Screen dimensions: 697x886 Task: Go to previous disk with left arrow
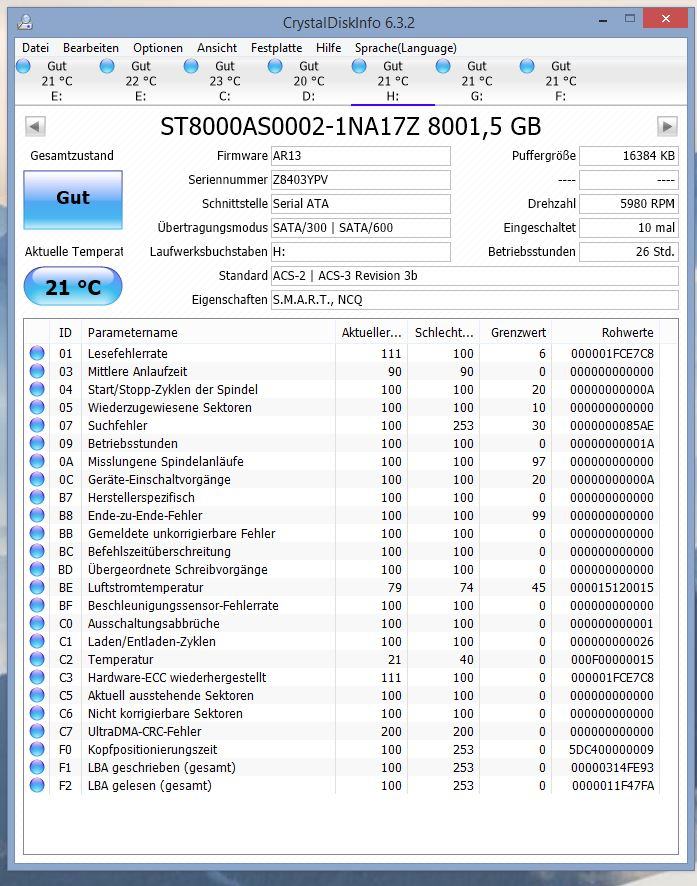tap(35, 126)
